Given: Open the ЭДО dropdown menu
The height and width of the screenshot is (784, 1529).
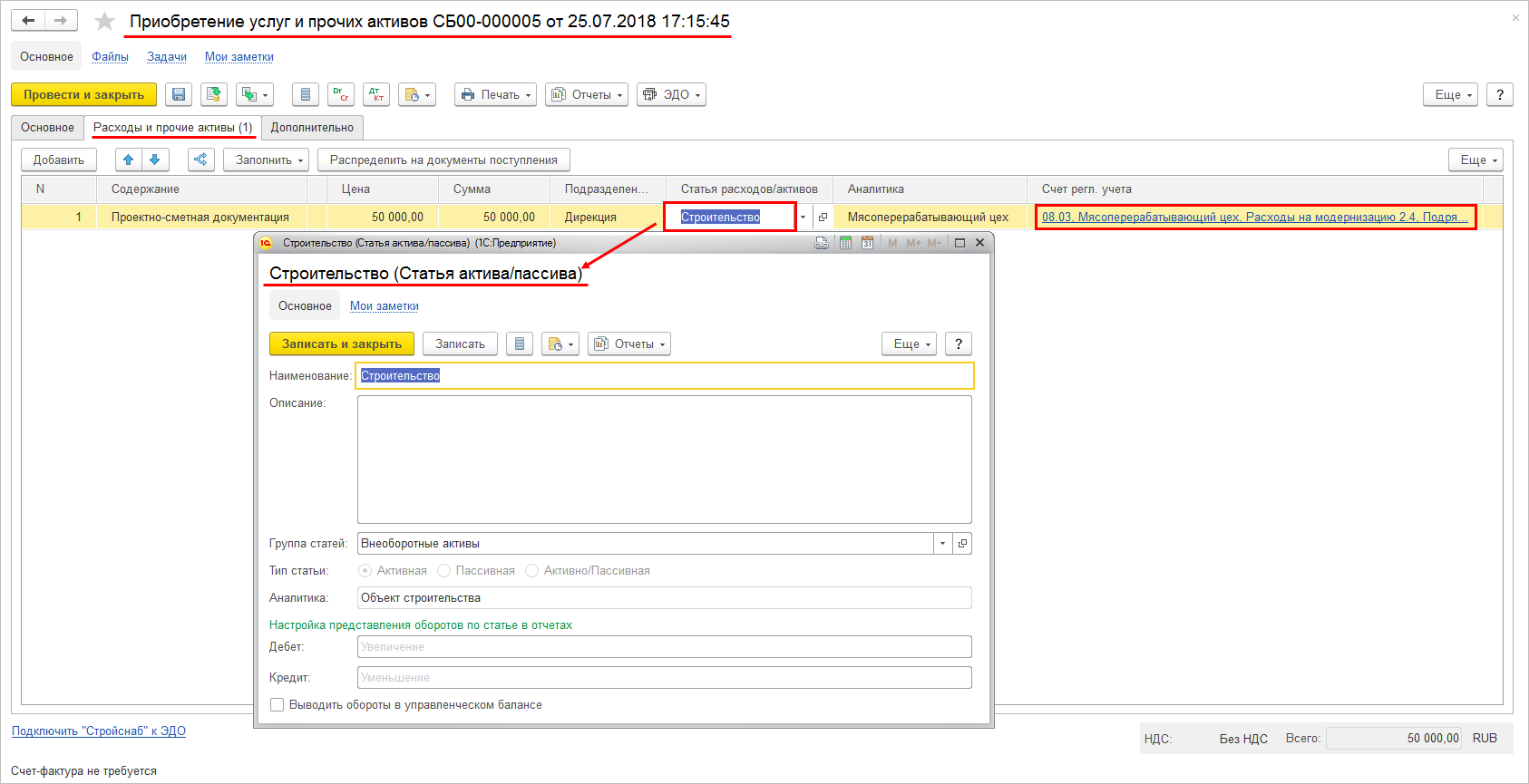Looking at the screenshot, I should [672, 94].
